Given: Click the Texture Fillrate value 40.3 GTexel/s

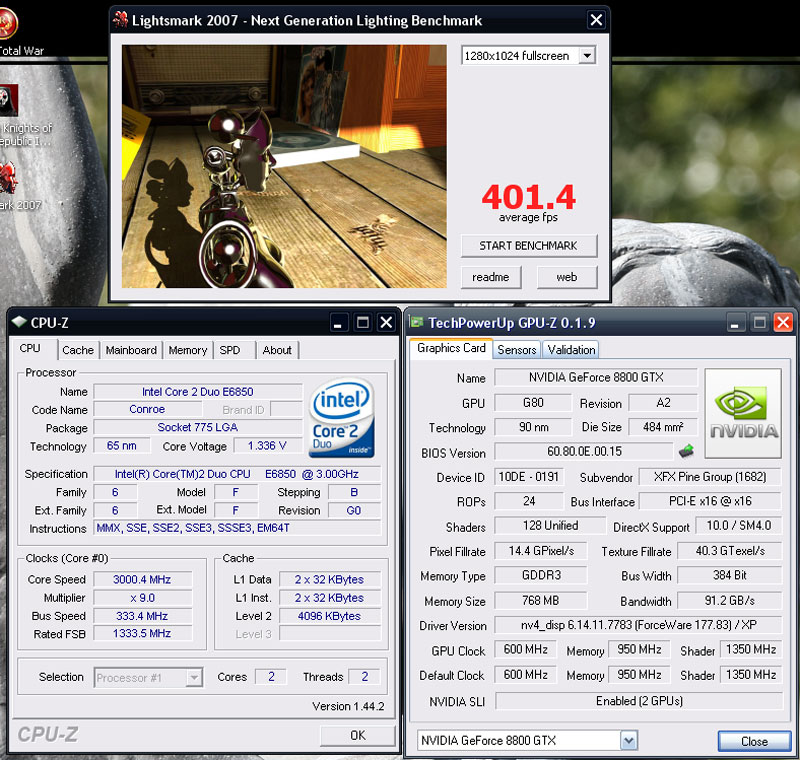Looking at the screenshot, I should pos(730,551).
